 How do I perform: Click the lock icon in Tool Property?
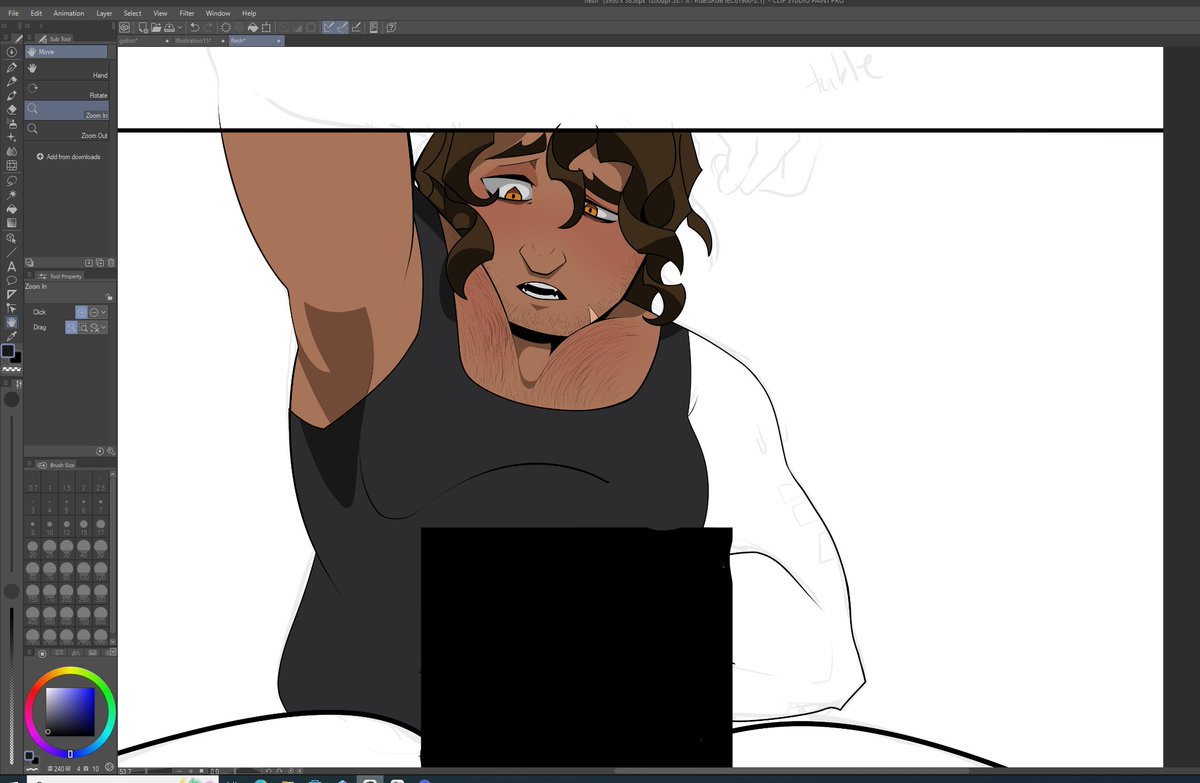(108, 297)
